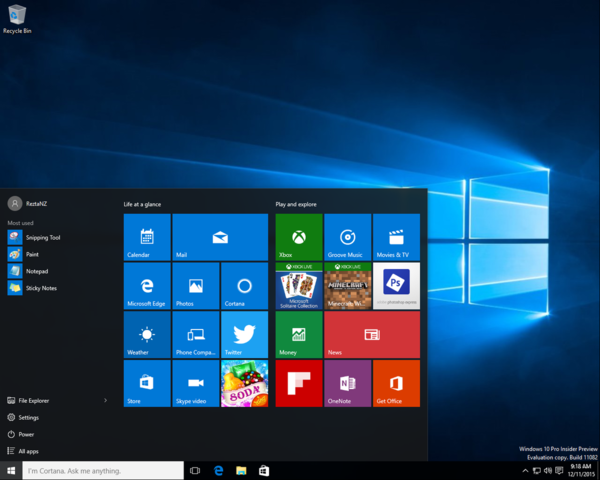Open the Mail tile

[x=220, y=237]
